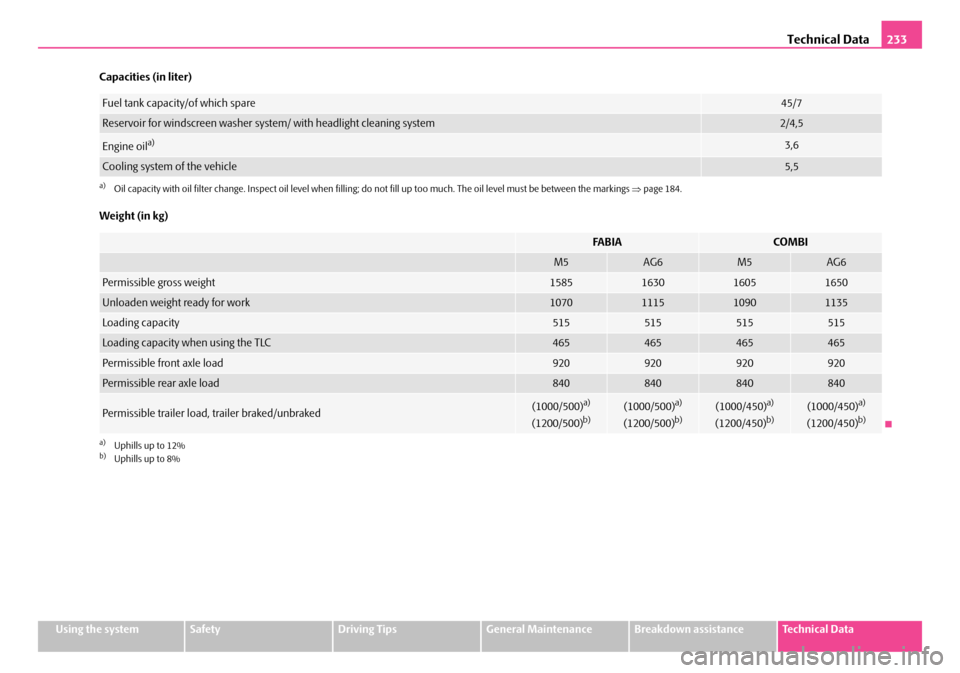Go to the General Maintenance tab

click(554, 629)
